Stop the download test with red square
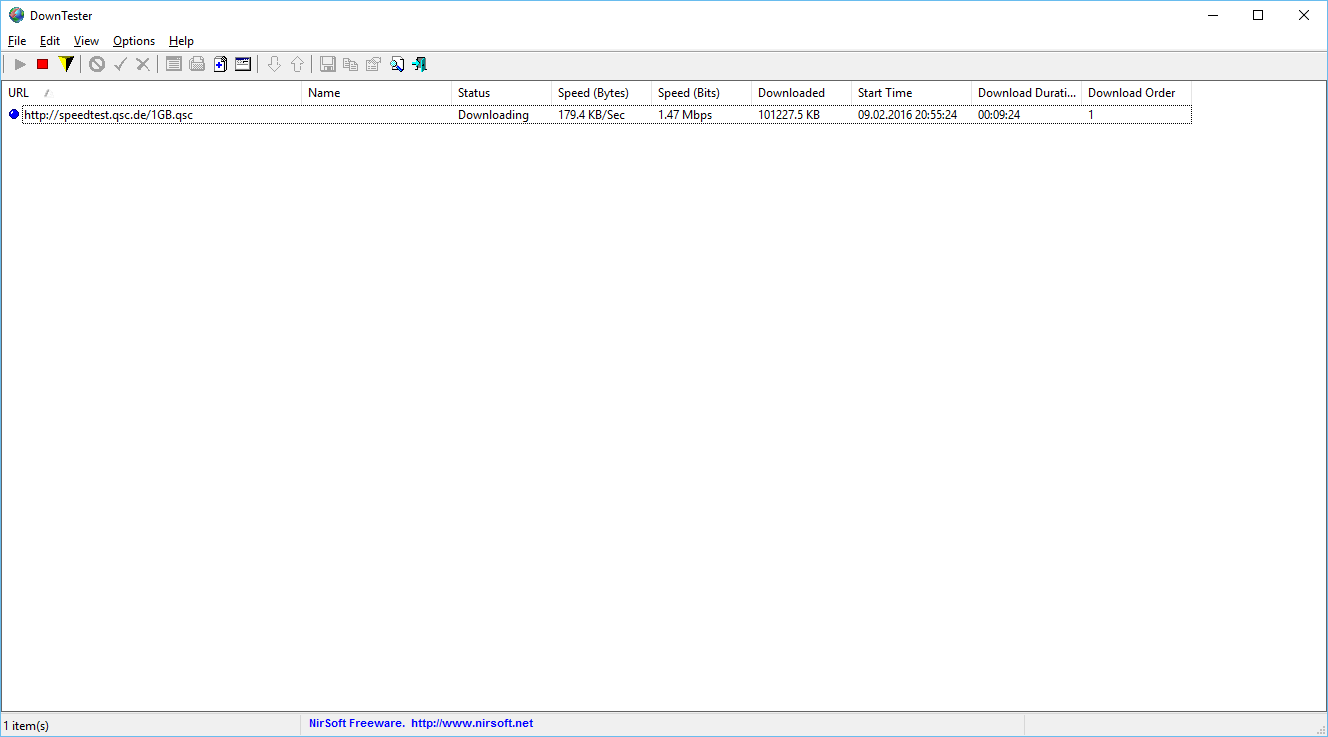This screenshot has width=1328, height=737. pyautogui.click(x=42, y=64)
